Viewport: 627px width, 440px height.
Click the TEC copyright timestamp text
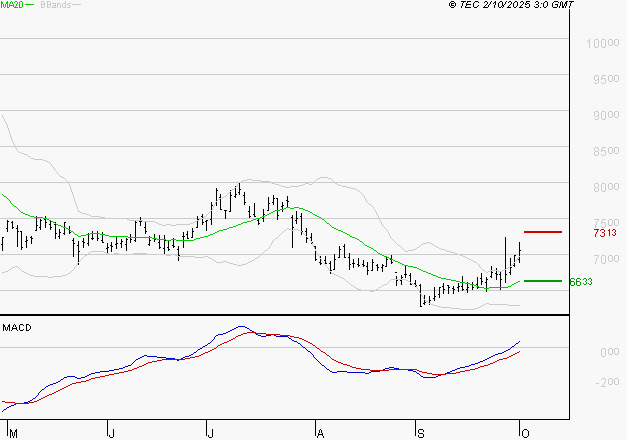pos(511,6)
